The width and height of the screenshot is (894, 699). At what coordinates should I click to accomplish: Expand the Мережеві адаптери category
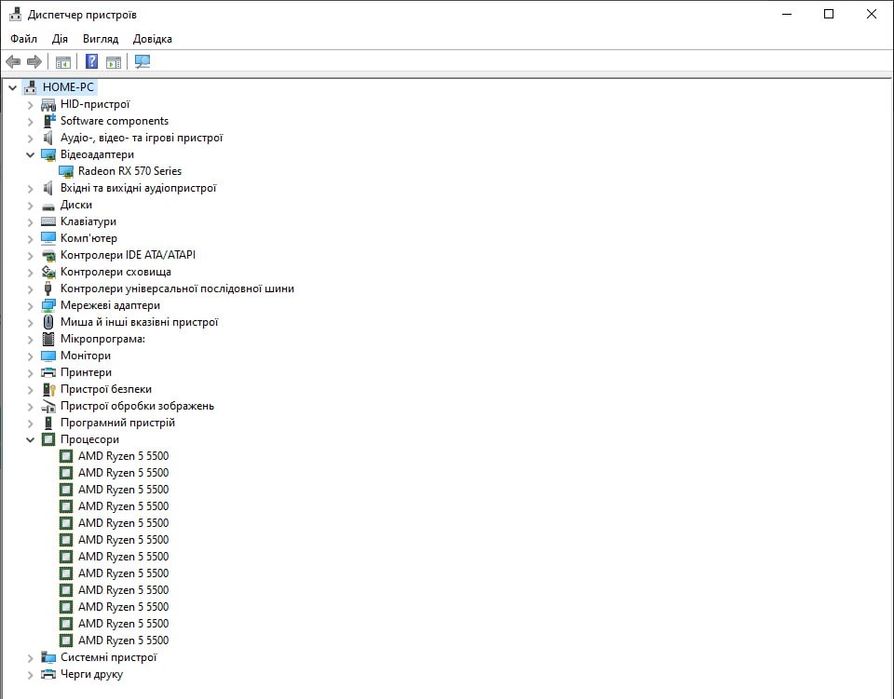(30, 306)
